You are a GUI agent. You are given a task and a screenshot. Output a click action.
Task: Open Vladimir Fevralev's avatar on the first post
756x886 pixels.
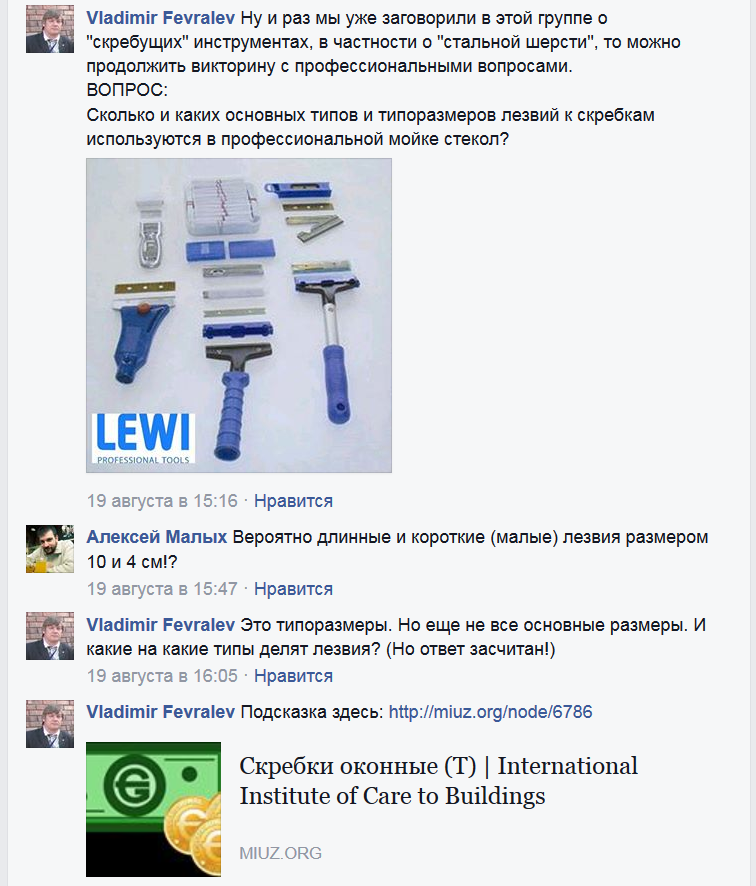50,29
